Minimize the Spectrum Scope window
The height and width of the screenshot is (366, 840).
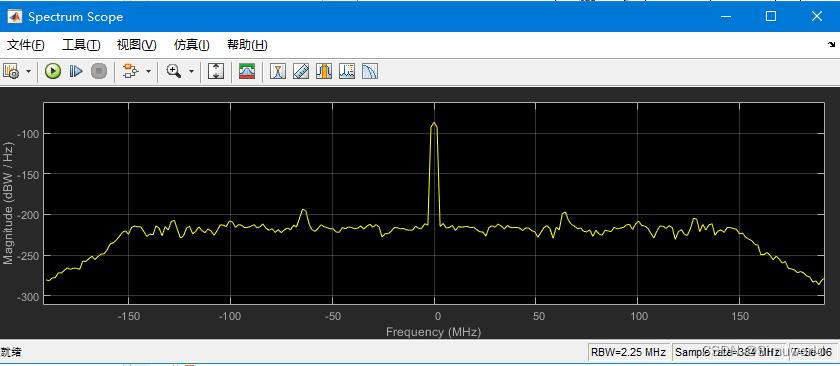[x=726, y=17]
